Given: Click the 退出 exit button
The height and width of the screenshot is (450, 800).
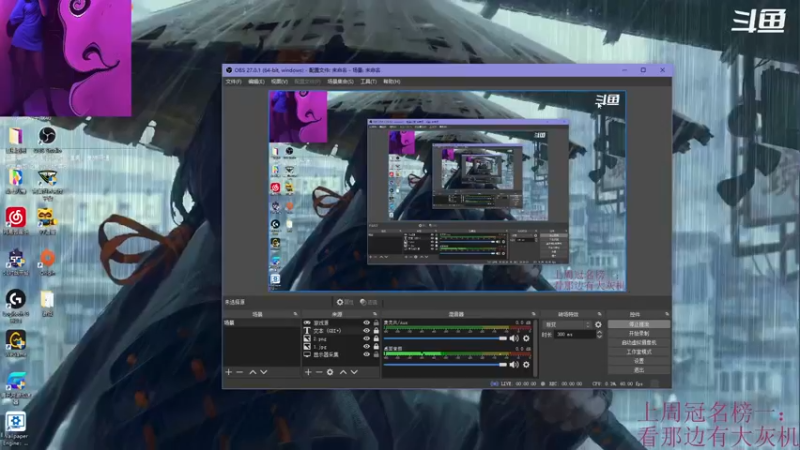Looking at the screenshot, I should pos(639,370).
